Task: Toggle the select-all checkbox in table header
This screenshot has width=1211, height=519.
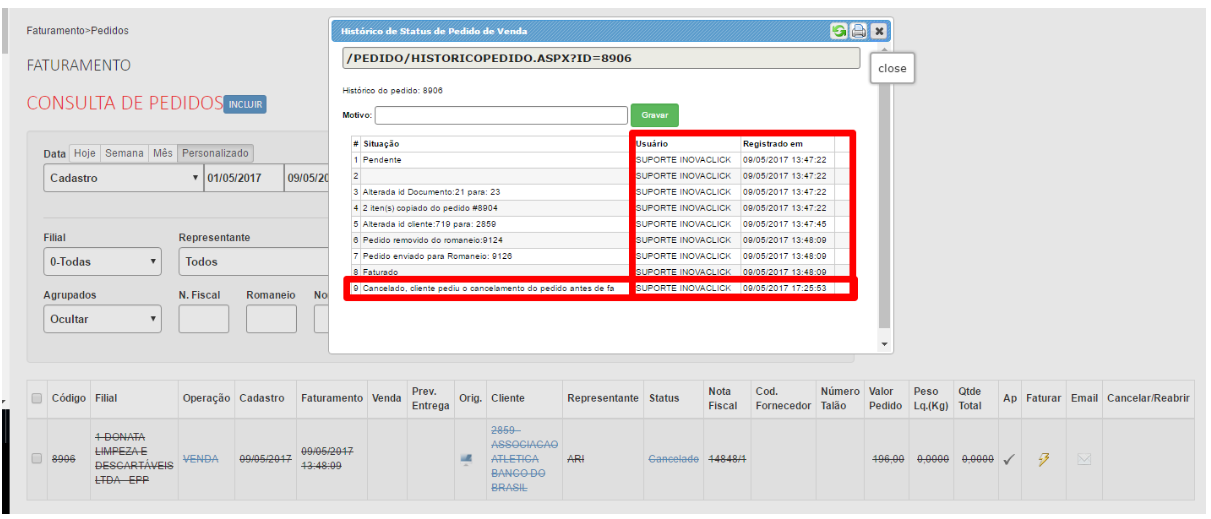Action: point(37,398)
